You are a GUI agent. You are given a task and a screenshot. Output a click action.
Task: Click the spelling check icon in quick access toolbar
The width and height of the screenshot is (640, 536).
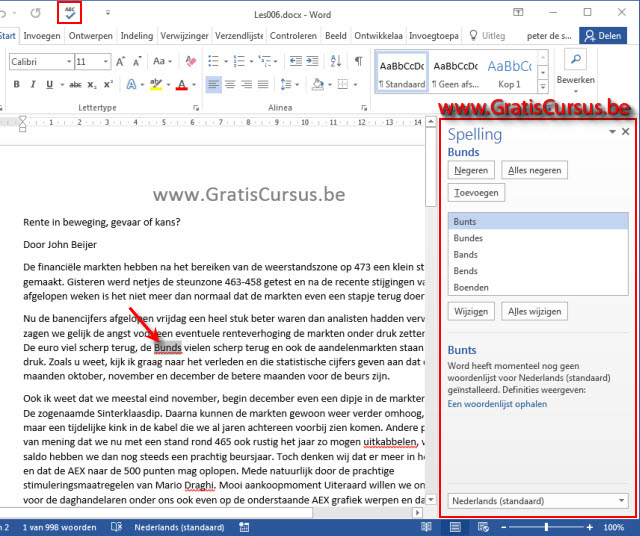70,13
